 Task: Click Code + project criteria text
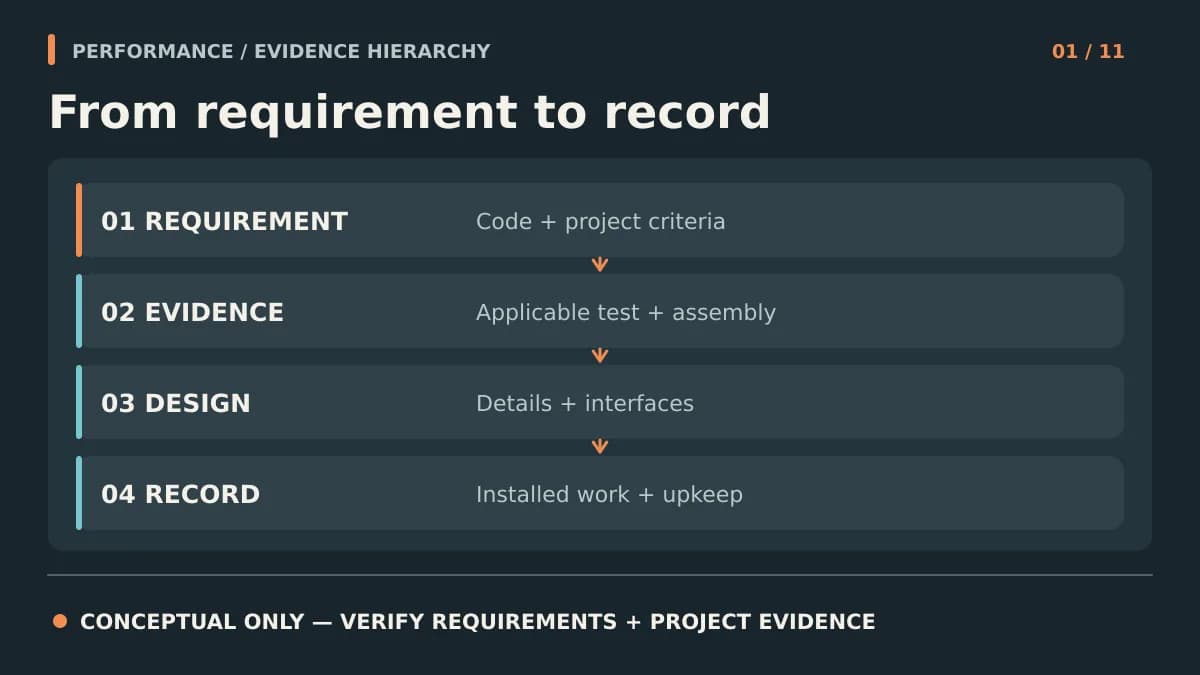pyautogui.click(x=600, y=221)
